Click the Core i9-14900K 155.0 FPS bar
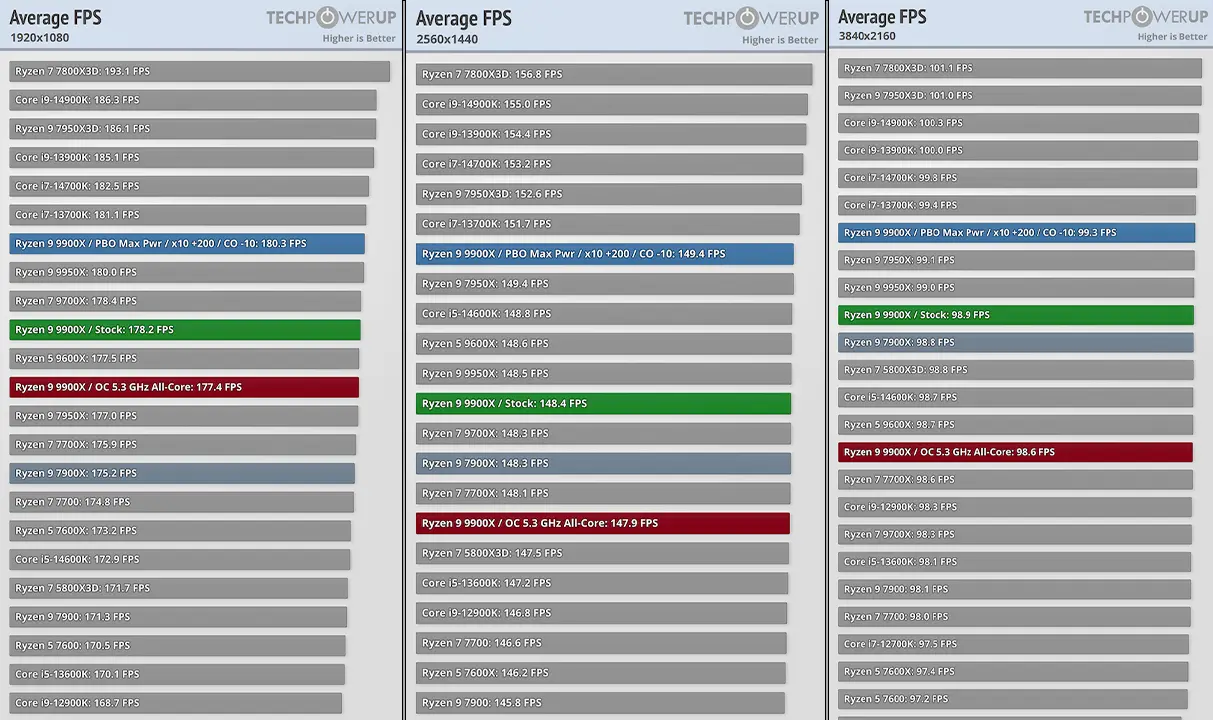1213x720 pixels. coord(611,104)
